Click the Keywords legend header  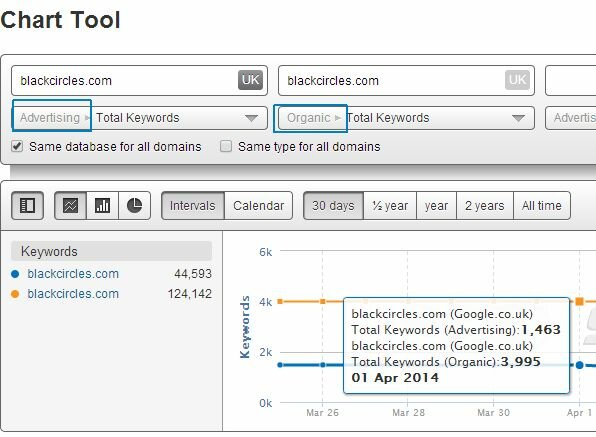111,251
